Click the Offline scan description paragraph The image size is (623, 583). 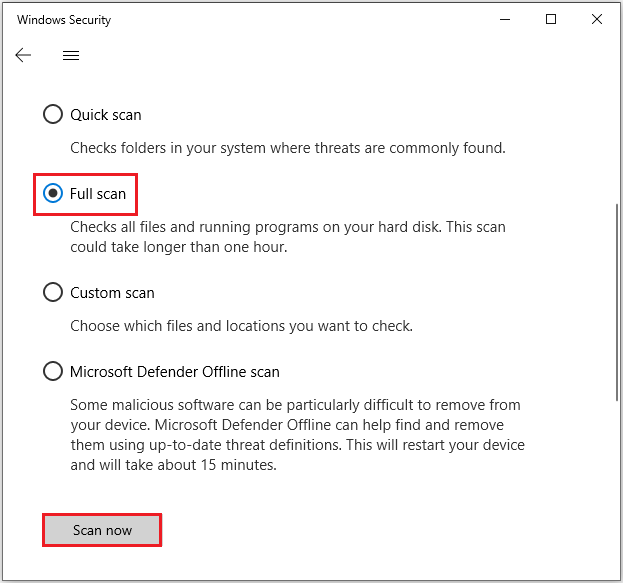tap(297, 435)
